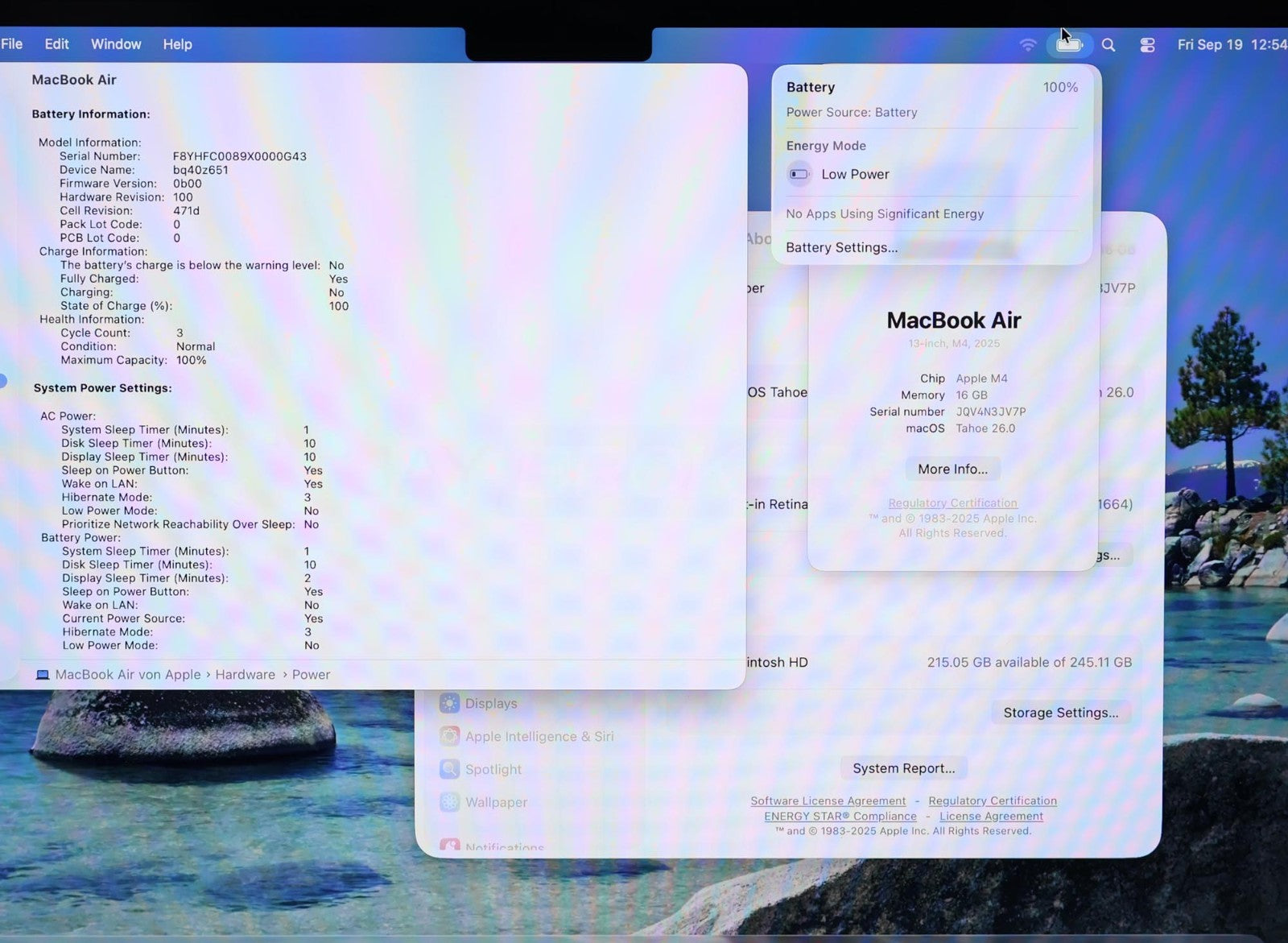Click Battery Settings… in battery popup
The image size is (1288, 943).
tap(841, 247)
